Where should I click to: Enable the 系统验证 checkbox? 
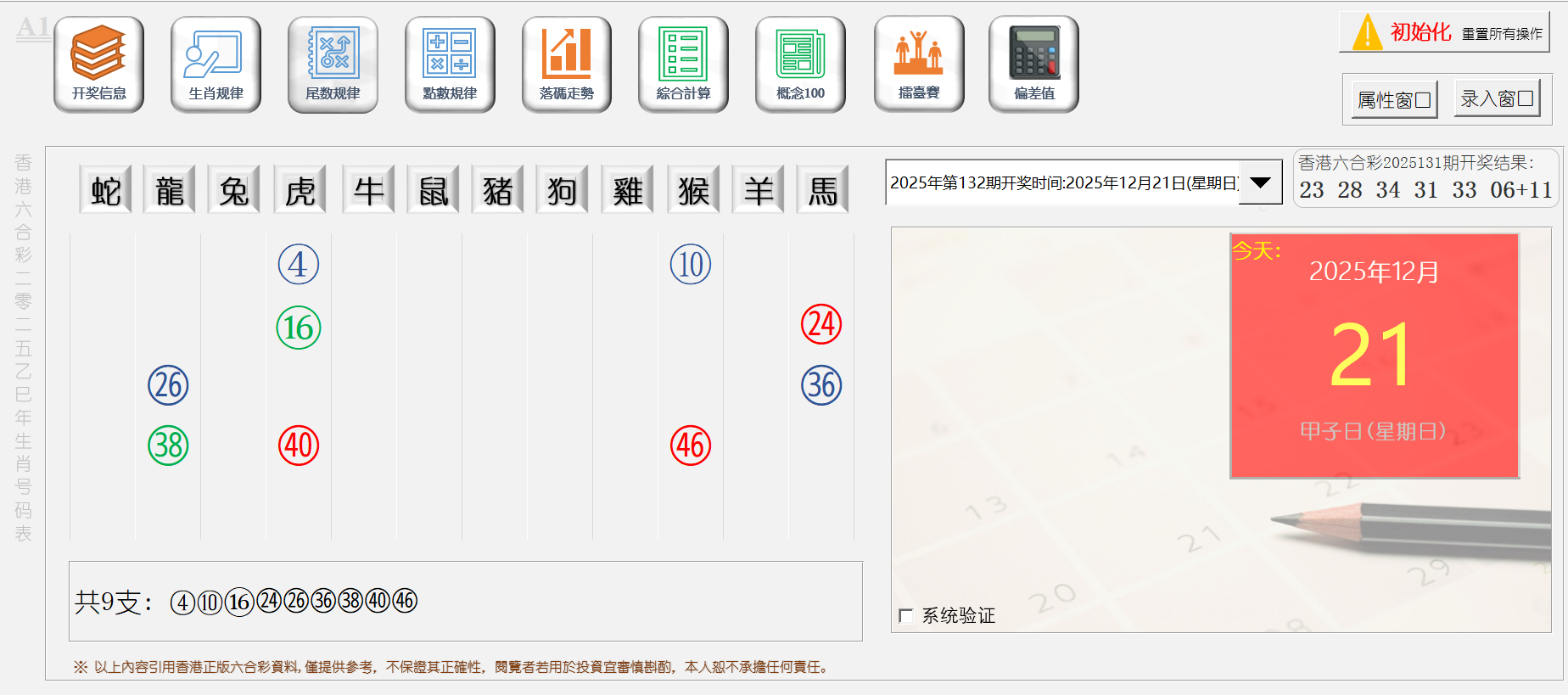point(906,616)
